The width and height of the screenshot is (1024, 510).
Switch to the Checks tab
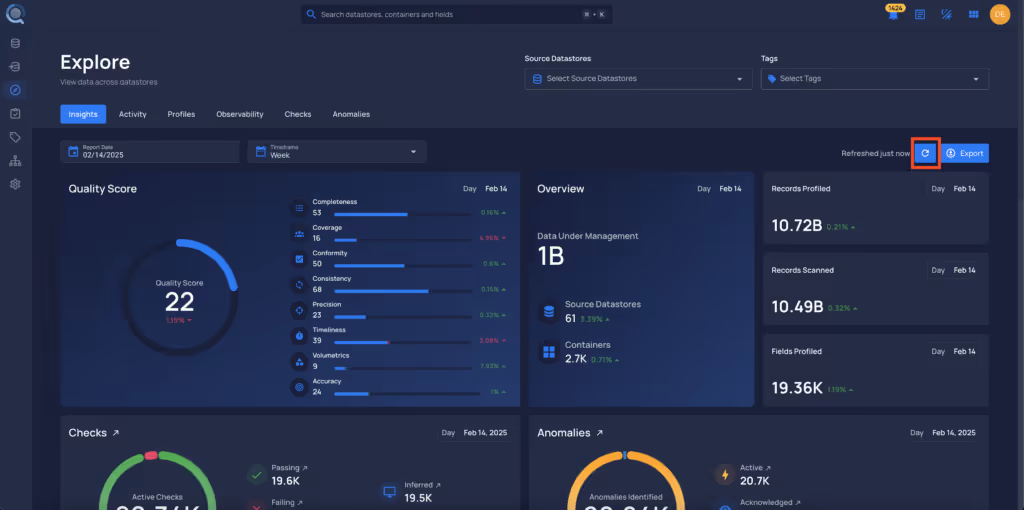(298, 114)
